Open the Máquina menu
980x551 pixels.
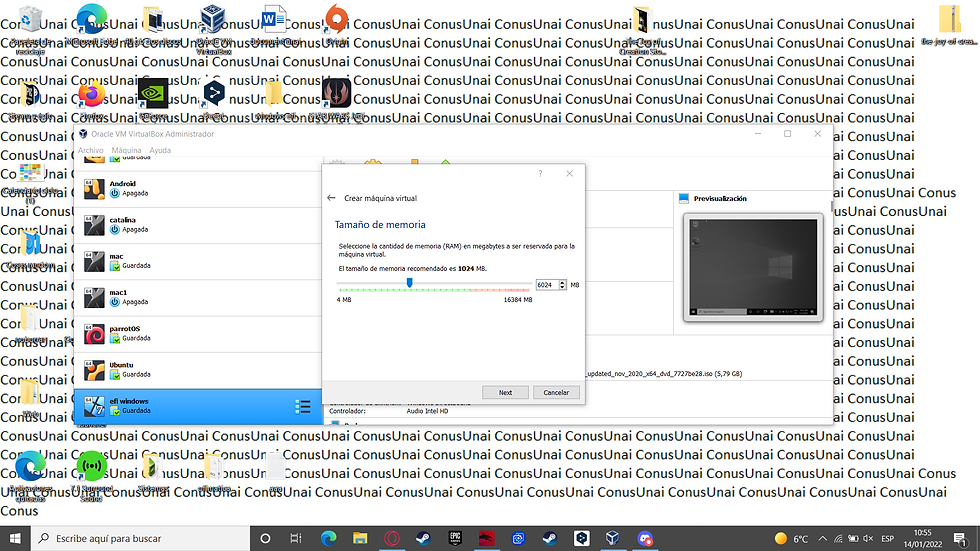click(x=126, y=151)
